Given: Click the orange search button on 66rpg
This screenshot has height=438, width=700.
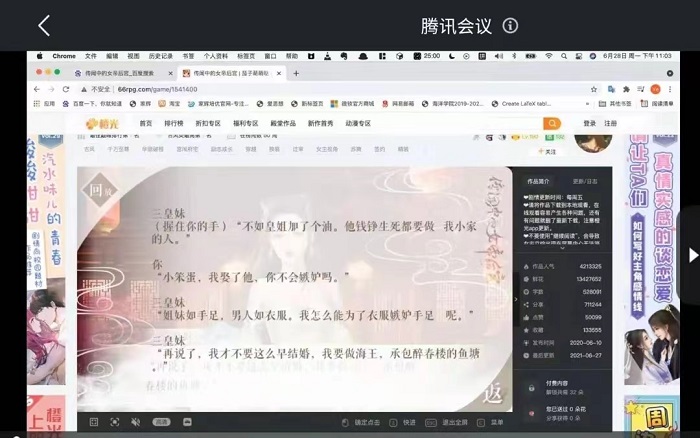Looking at the screenshot, I should [552, 123].
